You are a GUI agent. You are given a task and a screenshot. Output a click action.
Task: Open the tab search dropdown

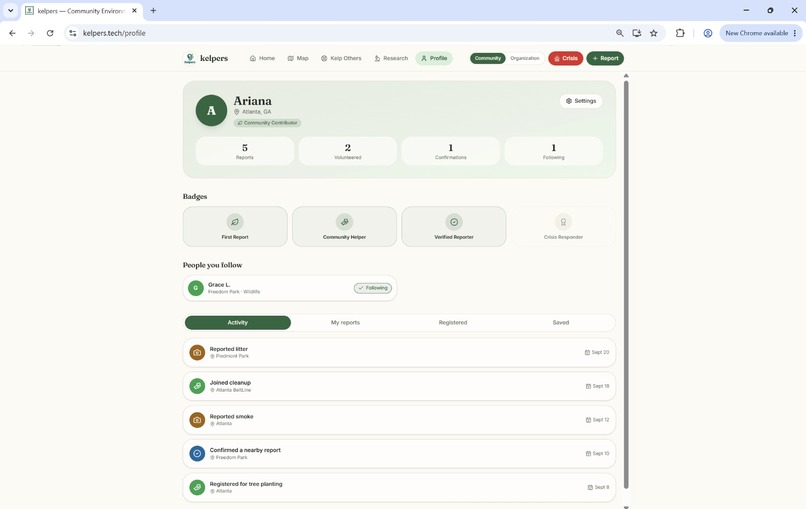10,10
